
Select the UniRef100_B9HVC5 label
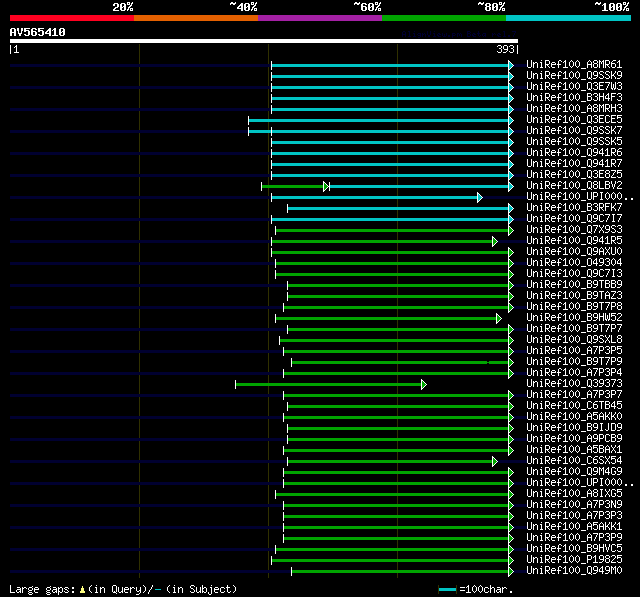coord(574,549)
